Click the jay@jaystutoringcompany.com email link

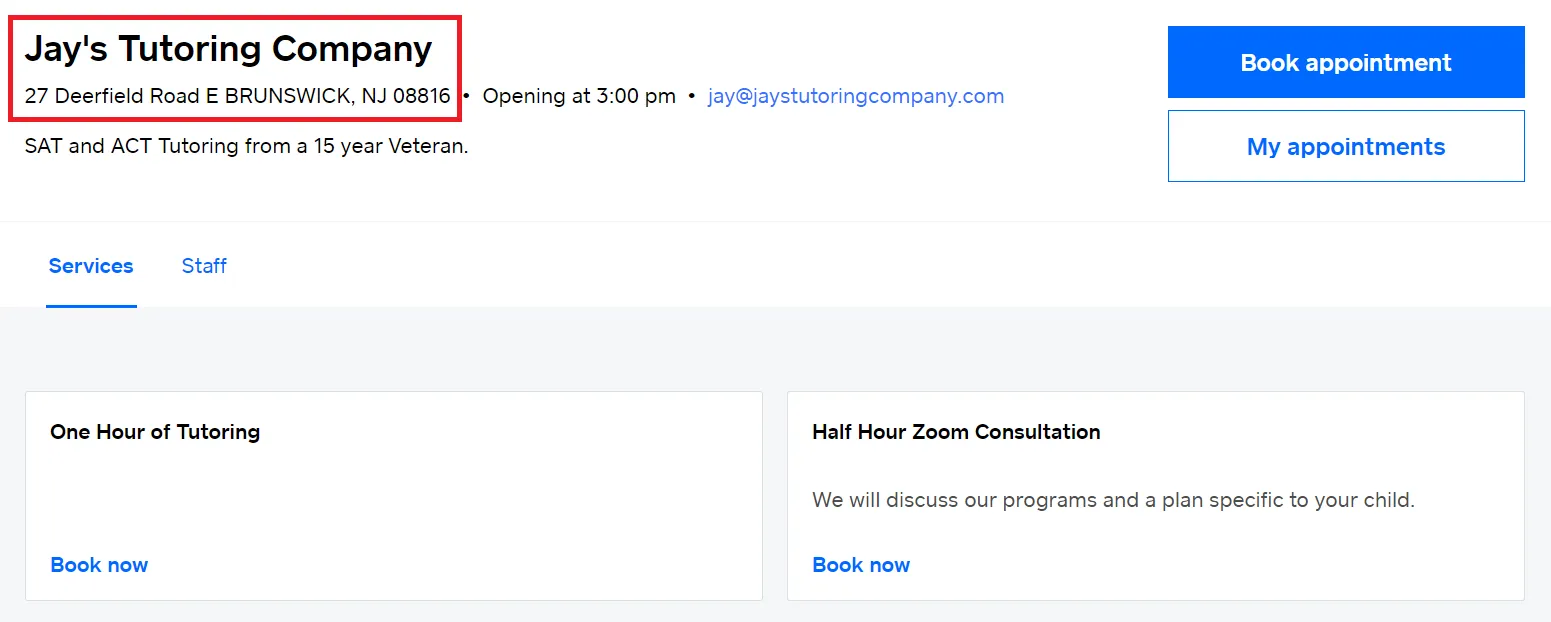point(855,97)
